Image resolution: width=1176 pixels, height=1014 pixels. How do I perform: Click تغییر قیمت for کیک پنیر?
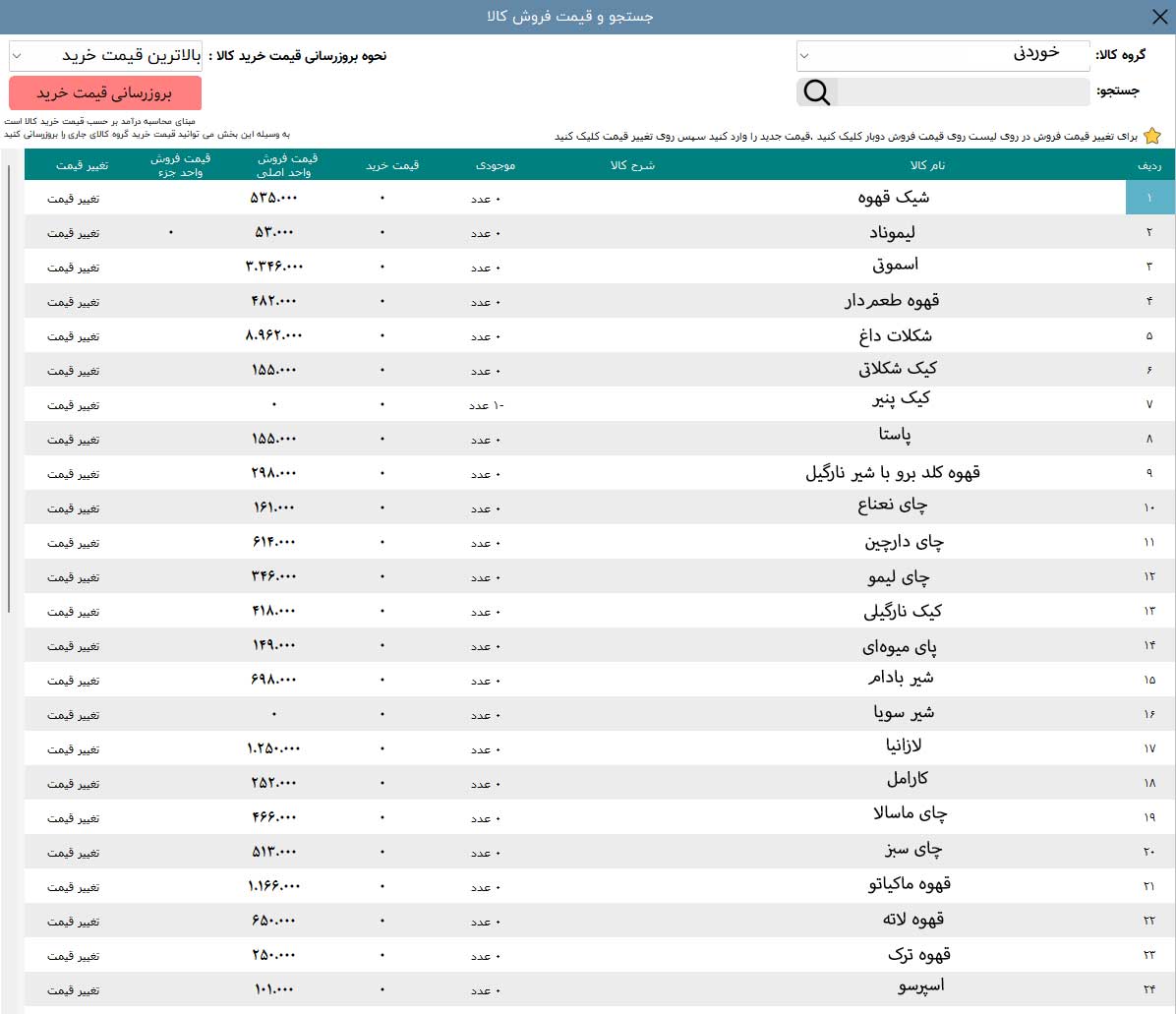click(x=74, y=406)
